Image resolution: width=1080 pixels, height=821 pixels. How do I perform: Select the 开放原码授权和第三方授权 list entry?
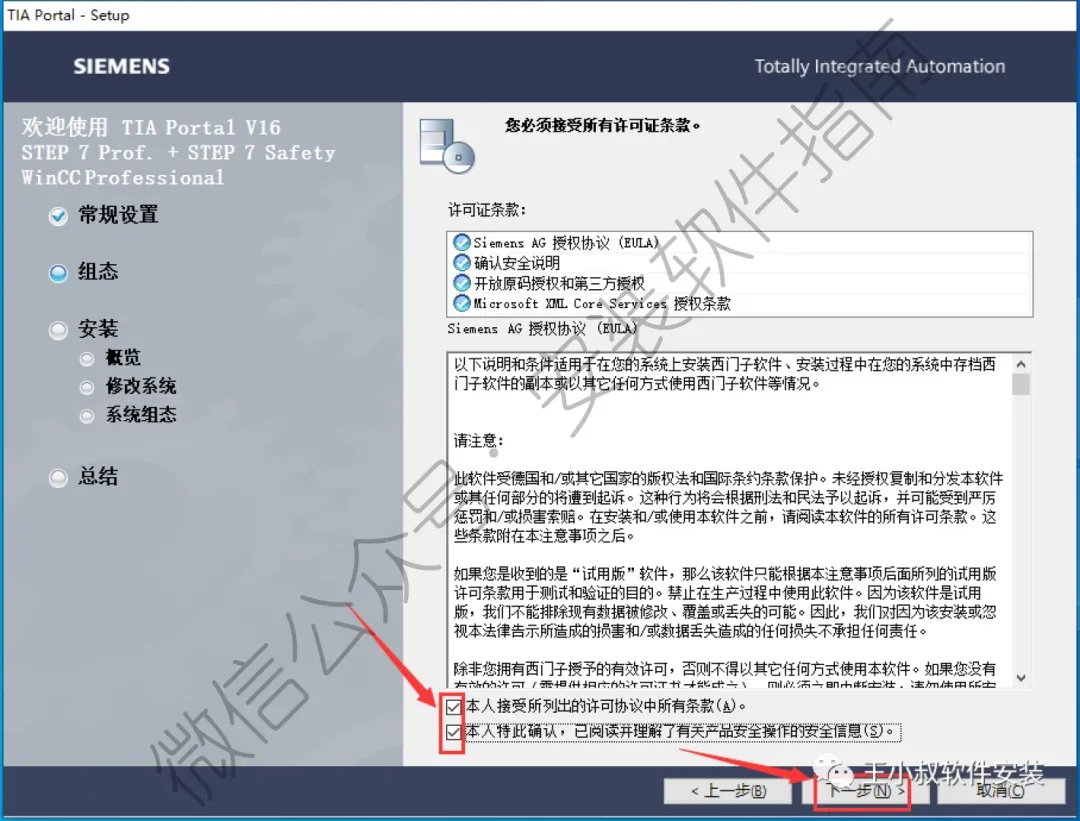coord(740,282)
